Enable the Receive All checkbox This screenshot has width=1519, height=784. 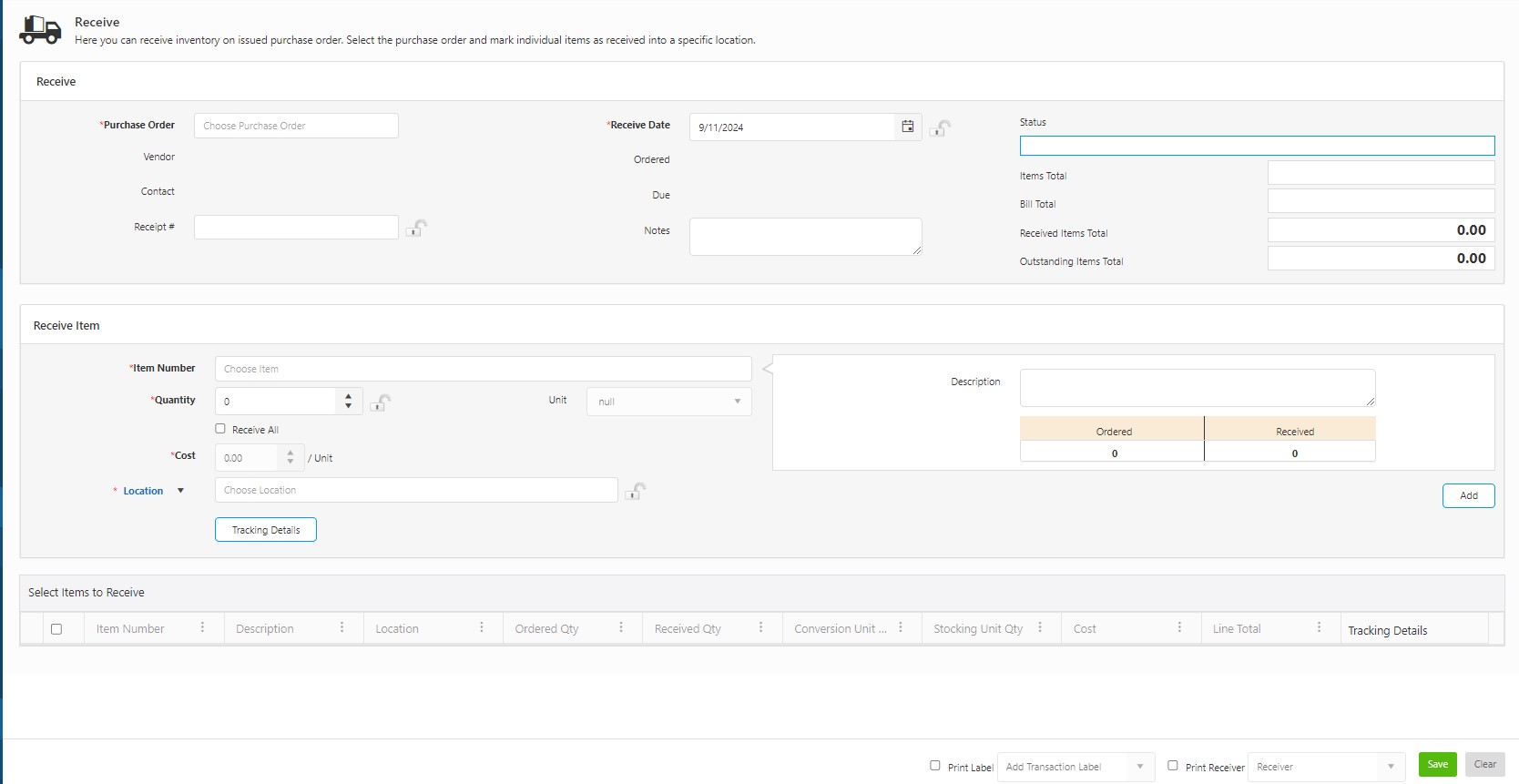coord(220,429)
